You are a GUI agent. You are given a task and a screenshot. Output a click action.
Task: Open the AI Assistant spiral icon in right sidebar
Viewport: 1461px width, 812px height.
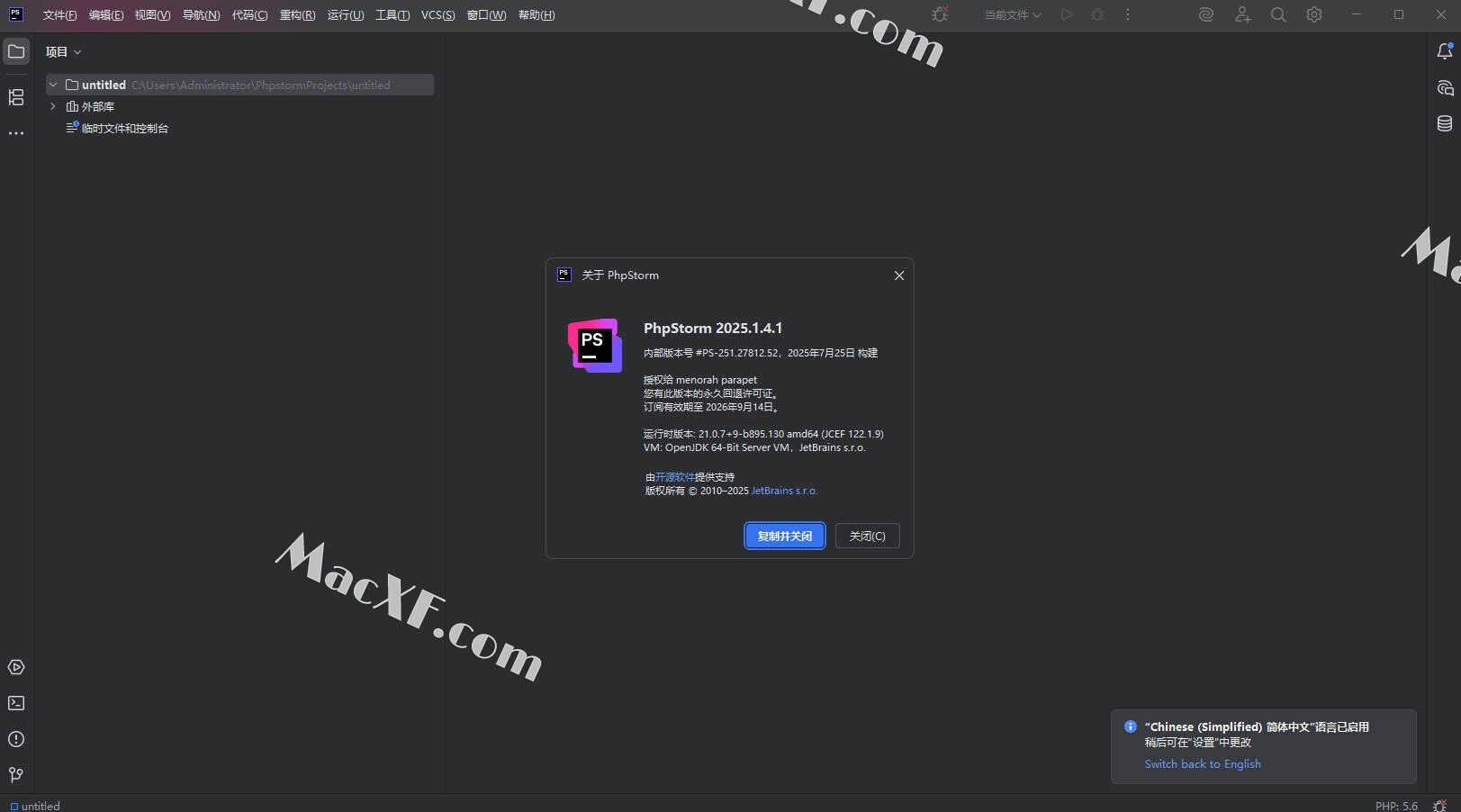1445,87
